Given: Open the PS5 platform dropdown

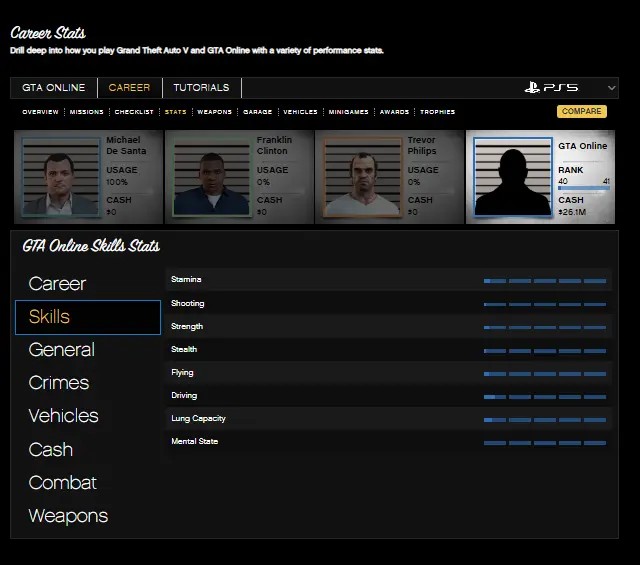Looking at the screenshot, I should (570, 88).
